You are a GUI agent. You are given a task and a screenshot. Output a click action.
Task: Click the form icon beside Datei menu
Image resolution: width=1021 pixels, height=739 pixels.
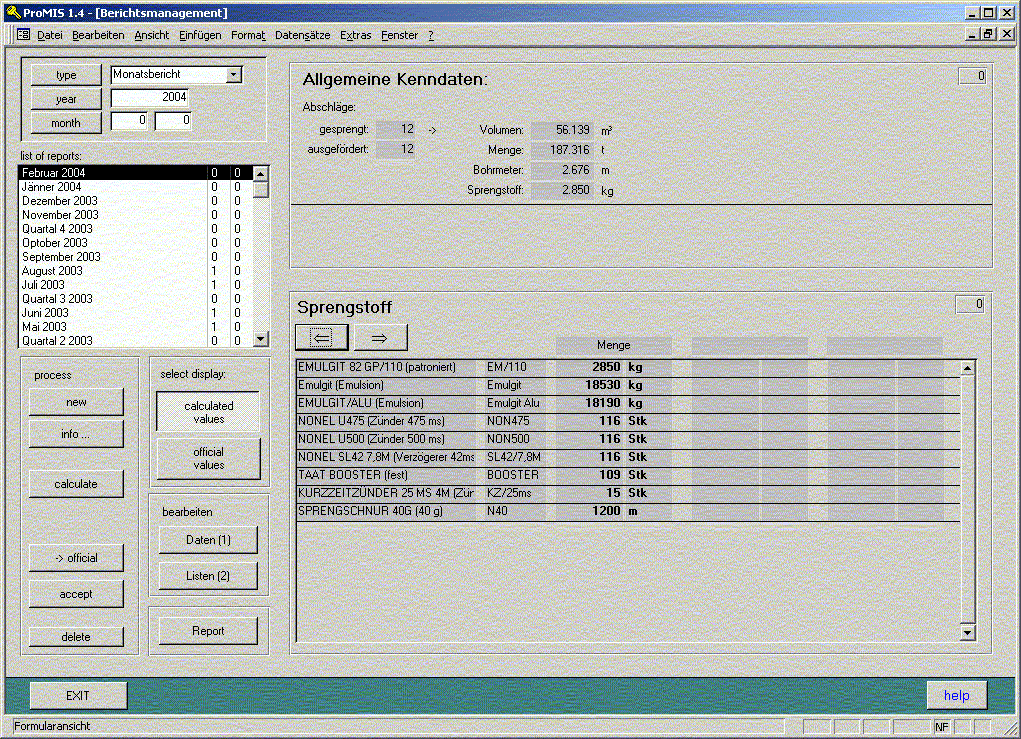[x=23, y=35]
